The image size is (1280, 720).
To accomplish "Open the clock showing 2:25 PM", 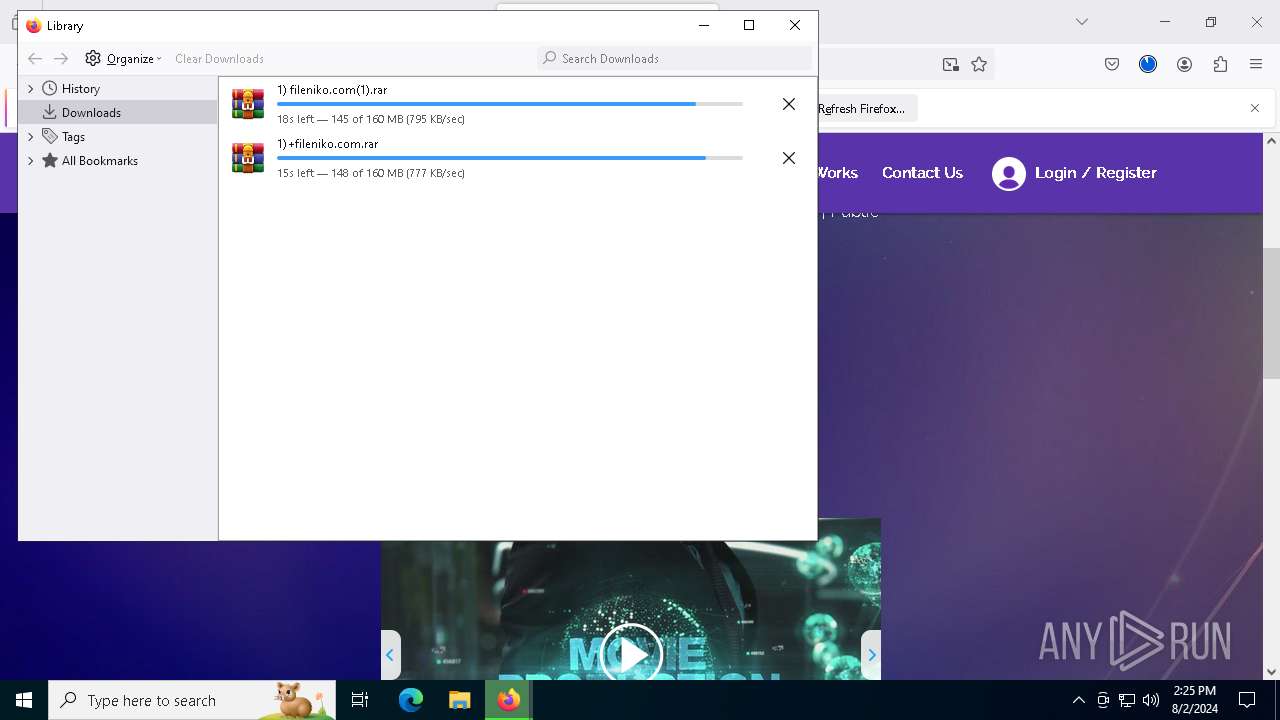I will click(x=1195, y=700).
